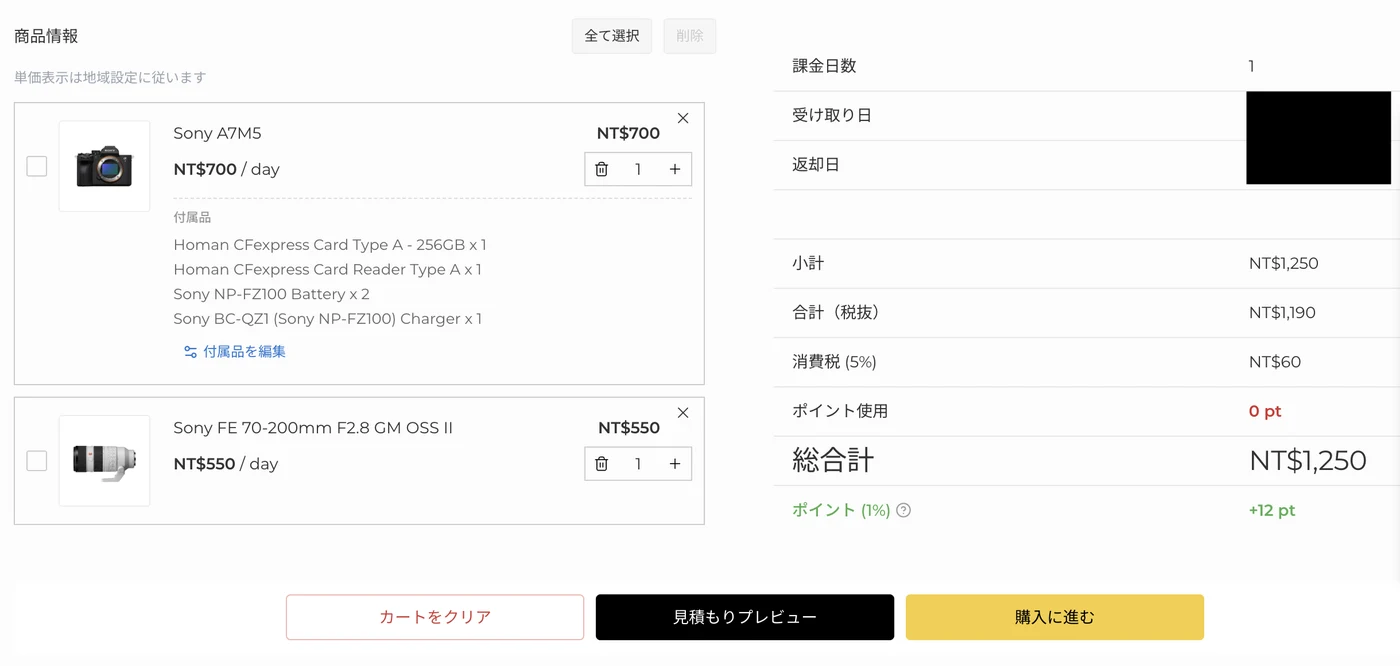Click the Sony A7M5 product title

click(x=217, y=133)
